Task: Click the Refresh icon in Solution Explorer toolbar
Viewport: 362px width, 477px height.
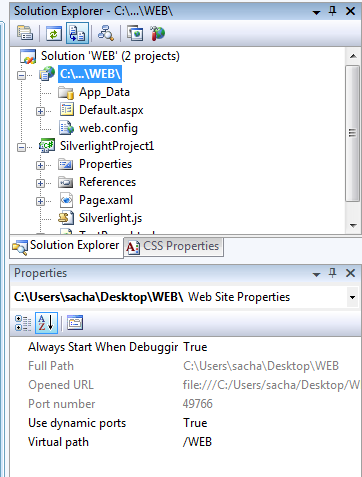Action: [x=54, y=33]
